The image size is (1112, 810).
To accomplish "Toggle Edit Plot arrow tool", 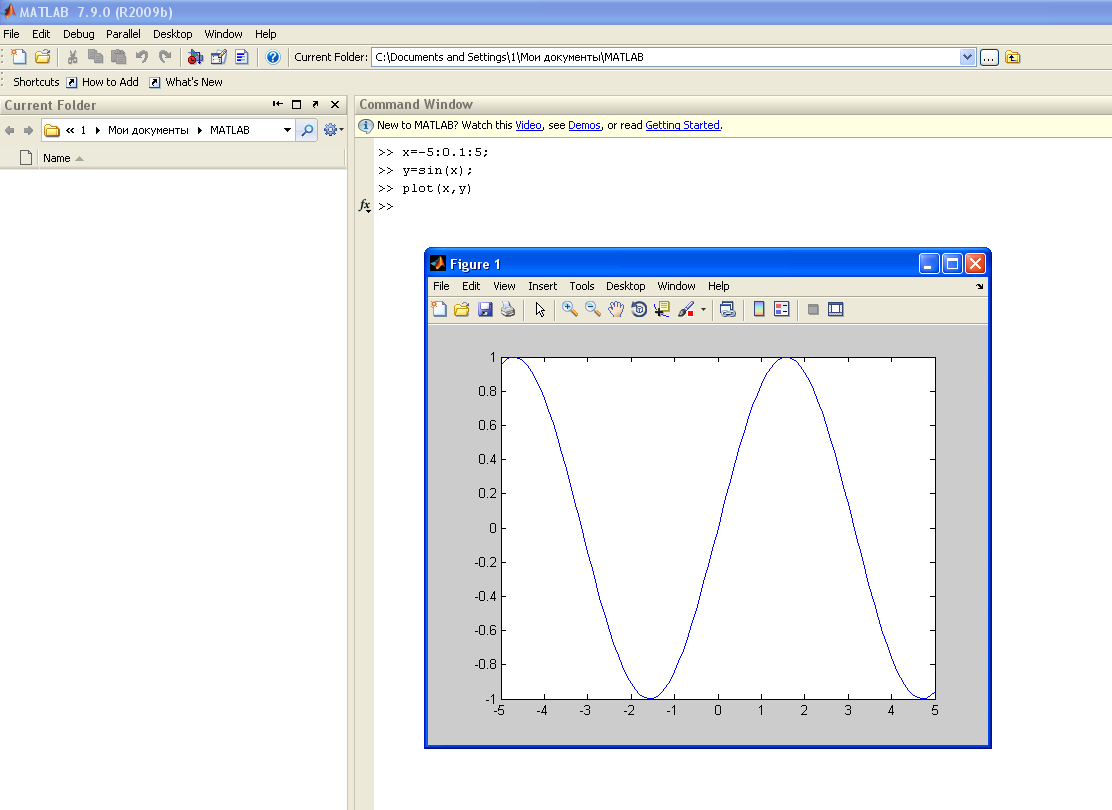I will point(540,309).
